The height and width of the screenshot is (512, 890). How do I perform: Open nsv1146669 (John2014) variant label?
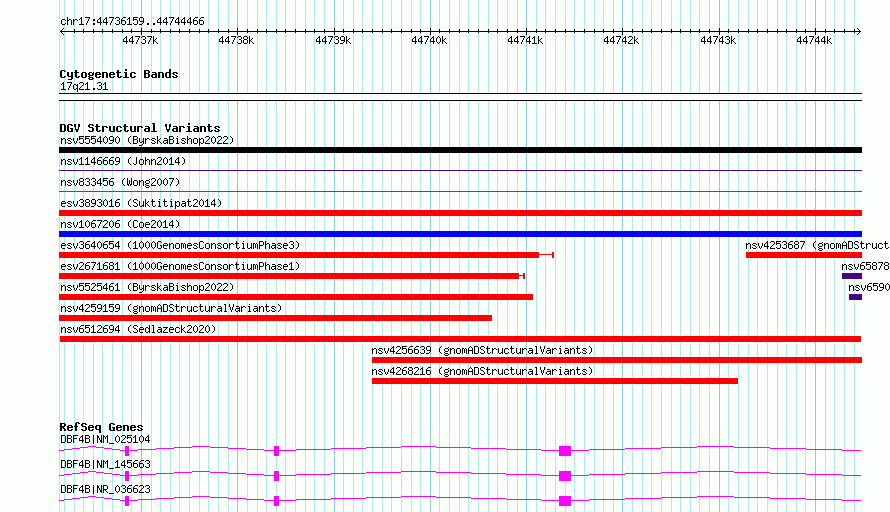pyautogui.click(x=123, y=161)
